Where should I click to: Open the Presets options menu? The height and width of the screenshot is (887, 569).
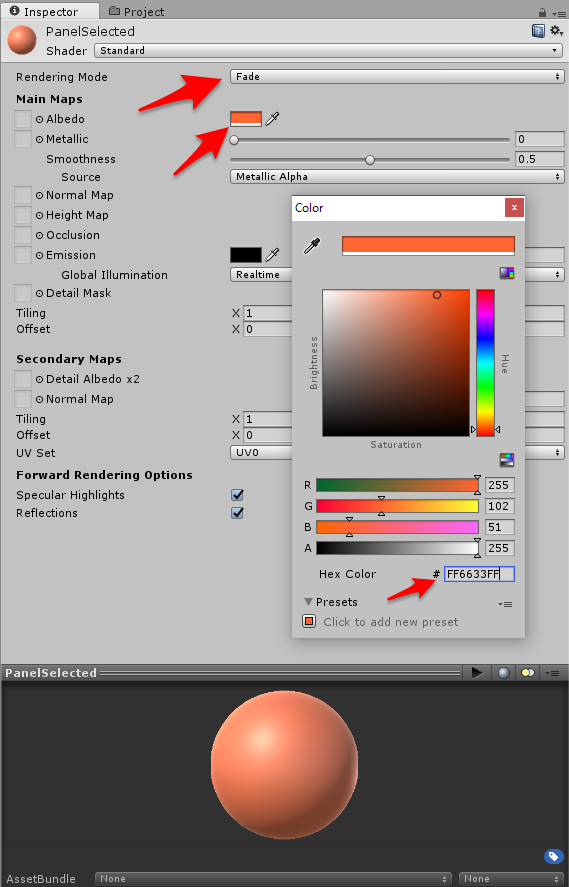[506, 604]
